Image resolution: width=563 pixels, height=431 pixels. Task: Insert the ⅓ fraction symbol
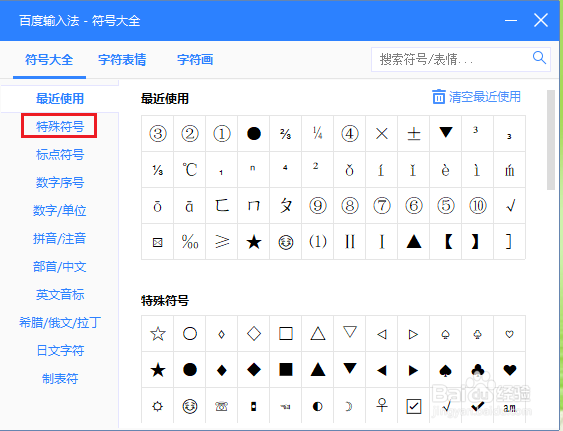tap(158, 170)
